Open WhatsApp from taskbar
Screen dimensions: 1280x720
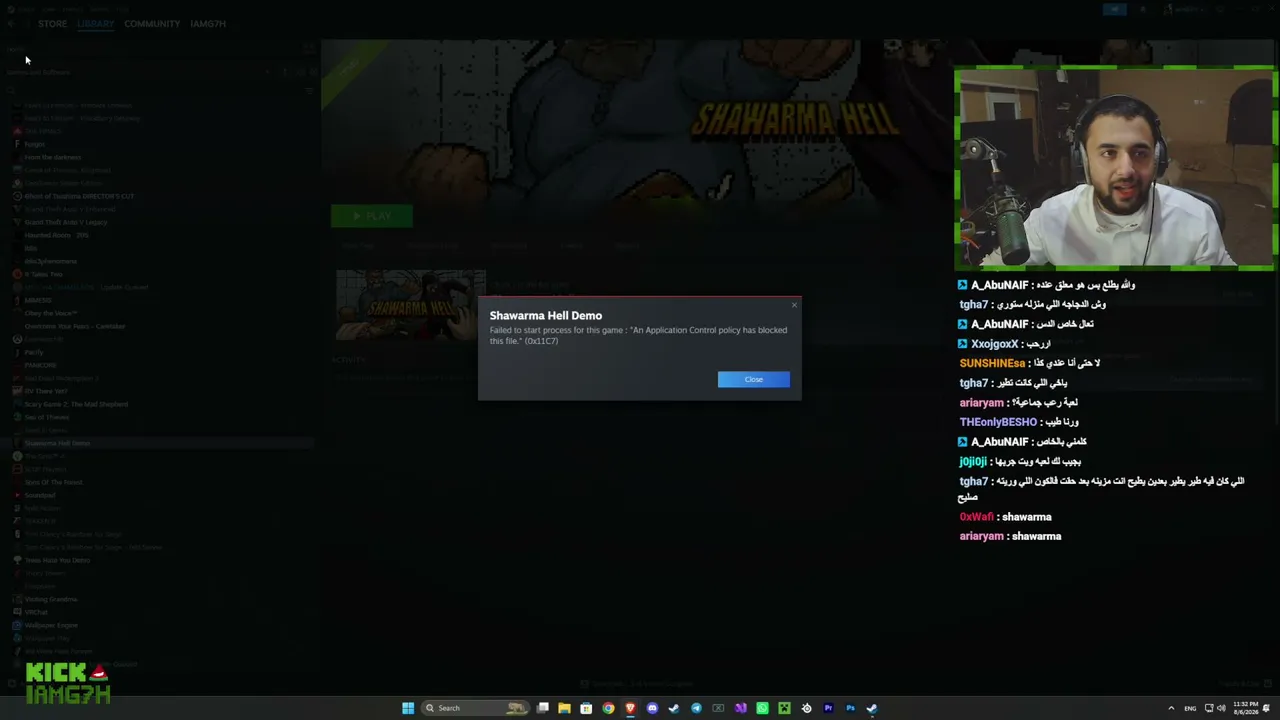[x=762, y=708]
